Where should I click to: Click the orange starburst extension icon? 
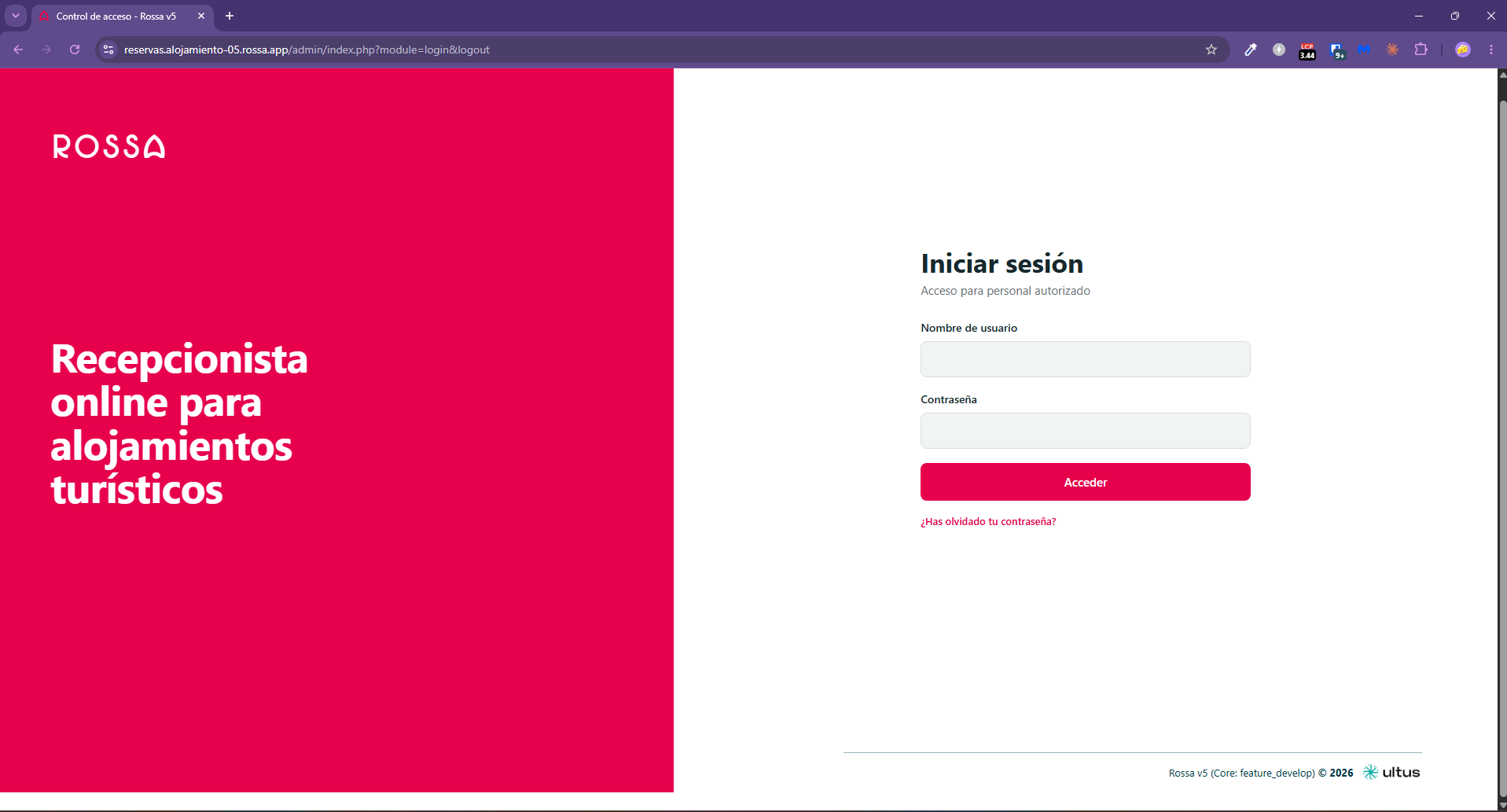[1392, 50]
